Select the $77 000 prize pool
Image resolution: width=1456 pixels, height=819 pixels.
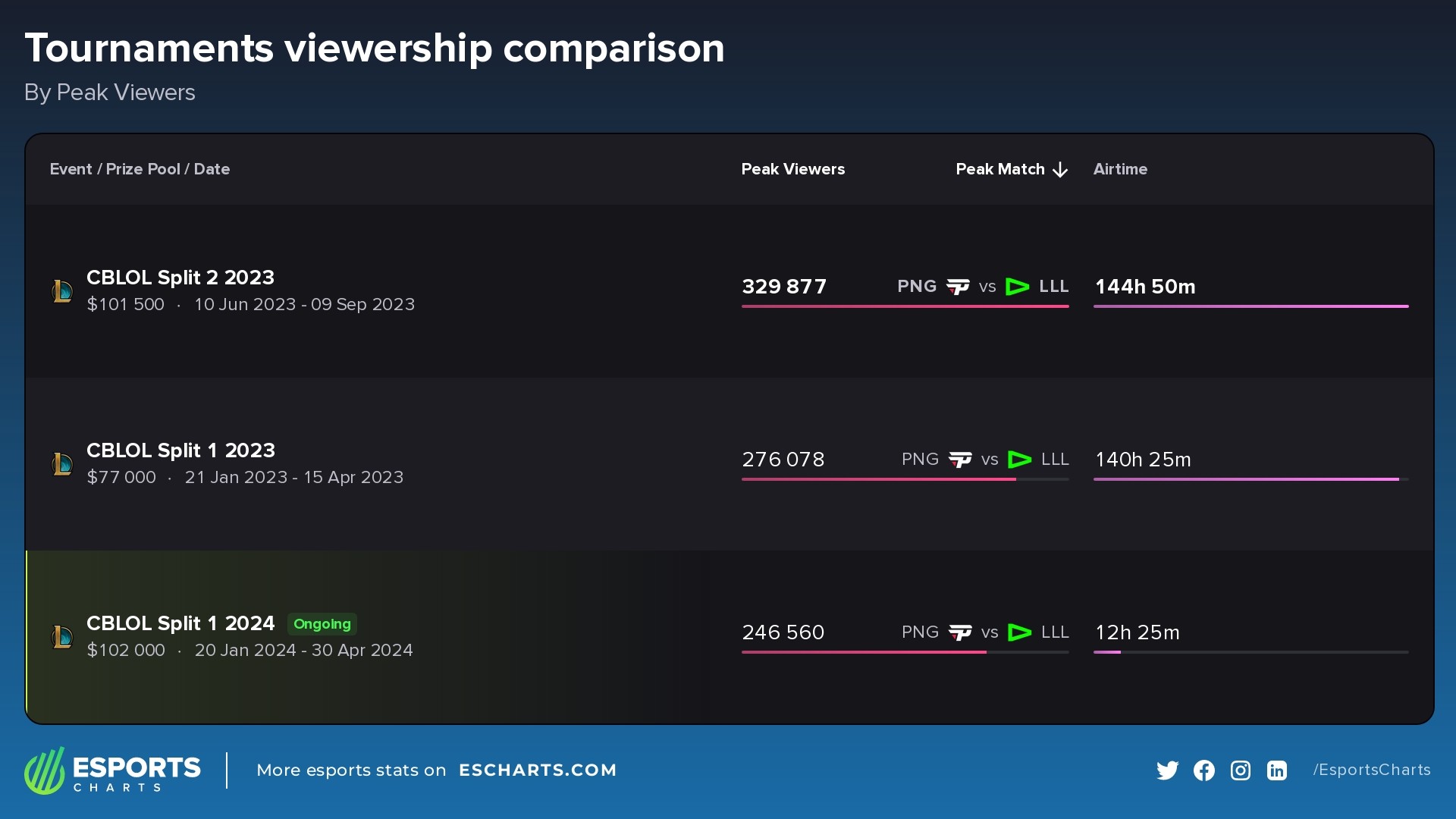coord(121,477)
